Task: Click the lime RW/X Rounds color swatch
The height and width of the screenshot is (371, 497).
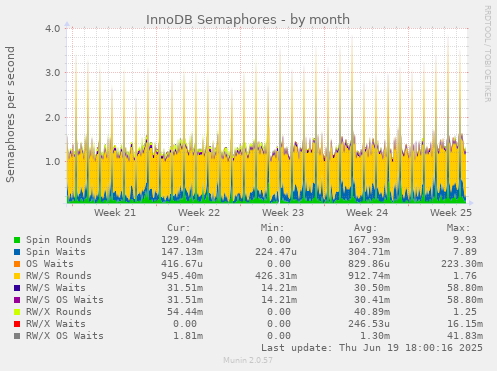Action: [x=17, y=312]
